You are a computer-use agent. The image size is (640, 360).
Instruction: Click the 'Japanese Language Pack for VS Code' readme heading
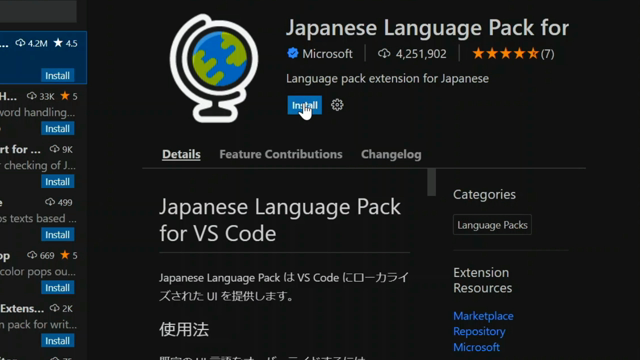coord(280,220)
